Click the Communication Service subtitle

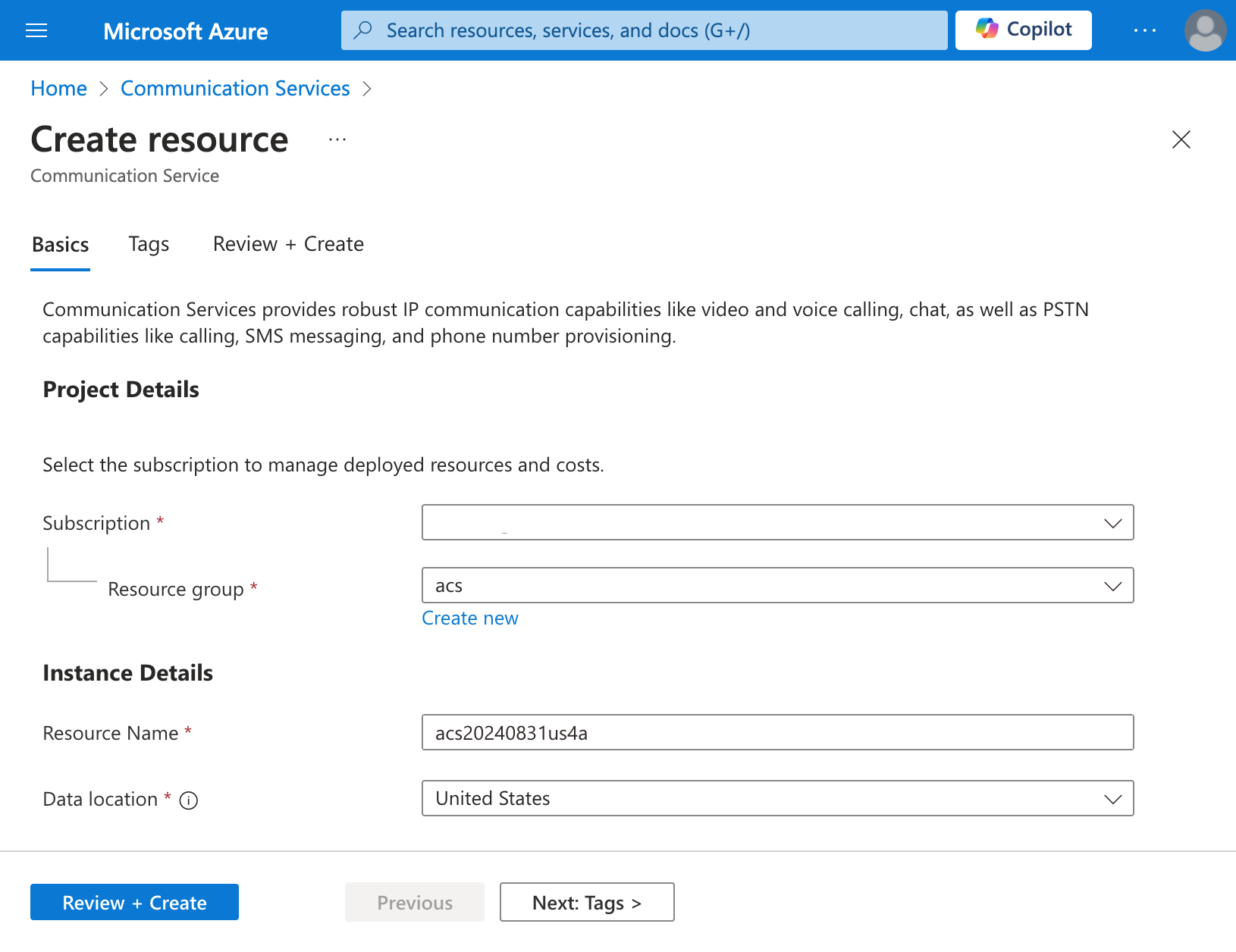pos(124,176)
